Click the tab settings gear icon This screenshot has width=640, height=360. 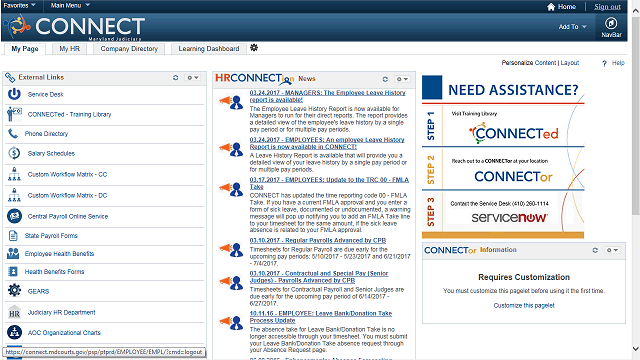click(x=254, y=48)
